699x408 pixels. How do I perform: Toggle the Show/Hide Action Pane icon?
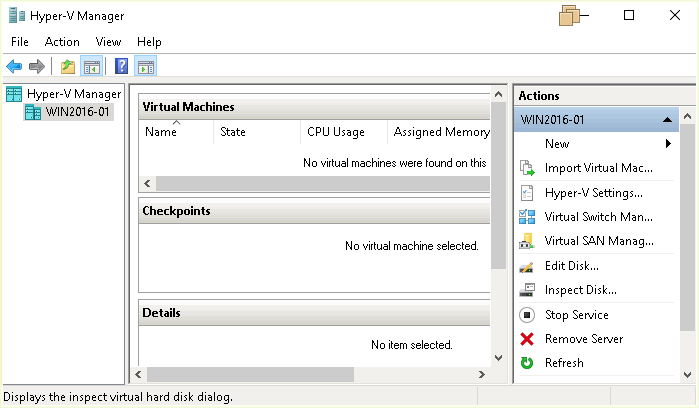(x=146, y=67)
